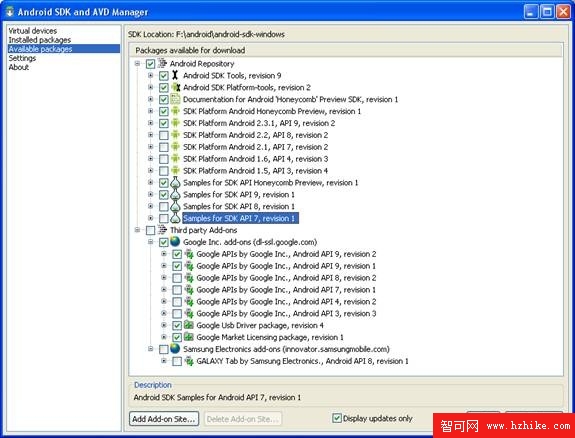
Task: Click the Third party Add-ons source icon
Action: (162, 230)
